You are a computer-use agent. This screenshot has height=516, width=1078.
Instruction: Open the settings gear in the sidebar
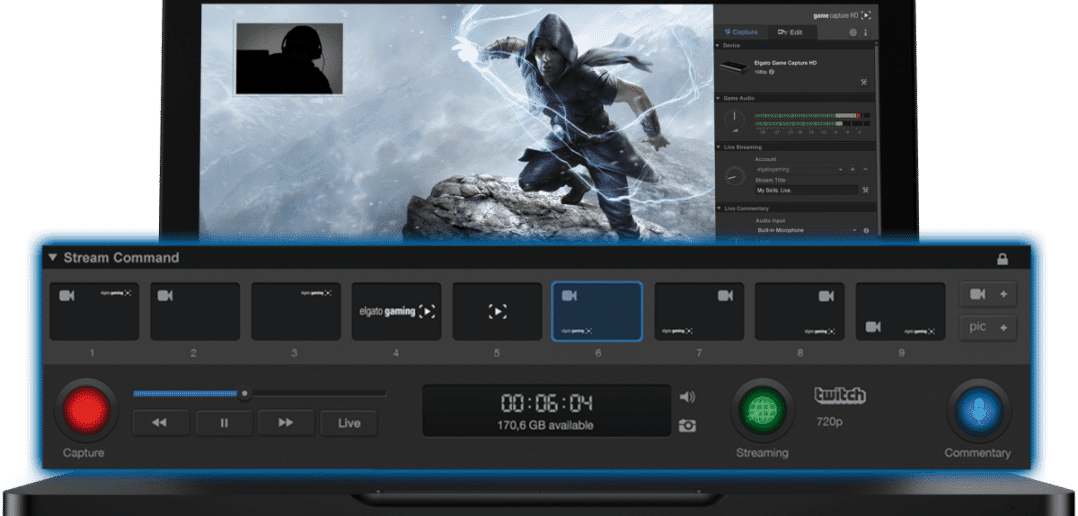click(x=853, y=32)
